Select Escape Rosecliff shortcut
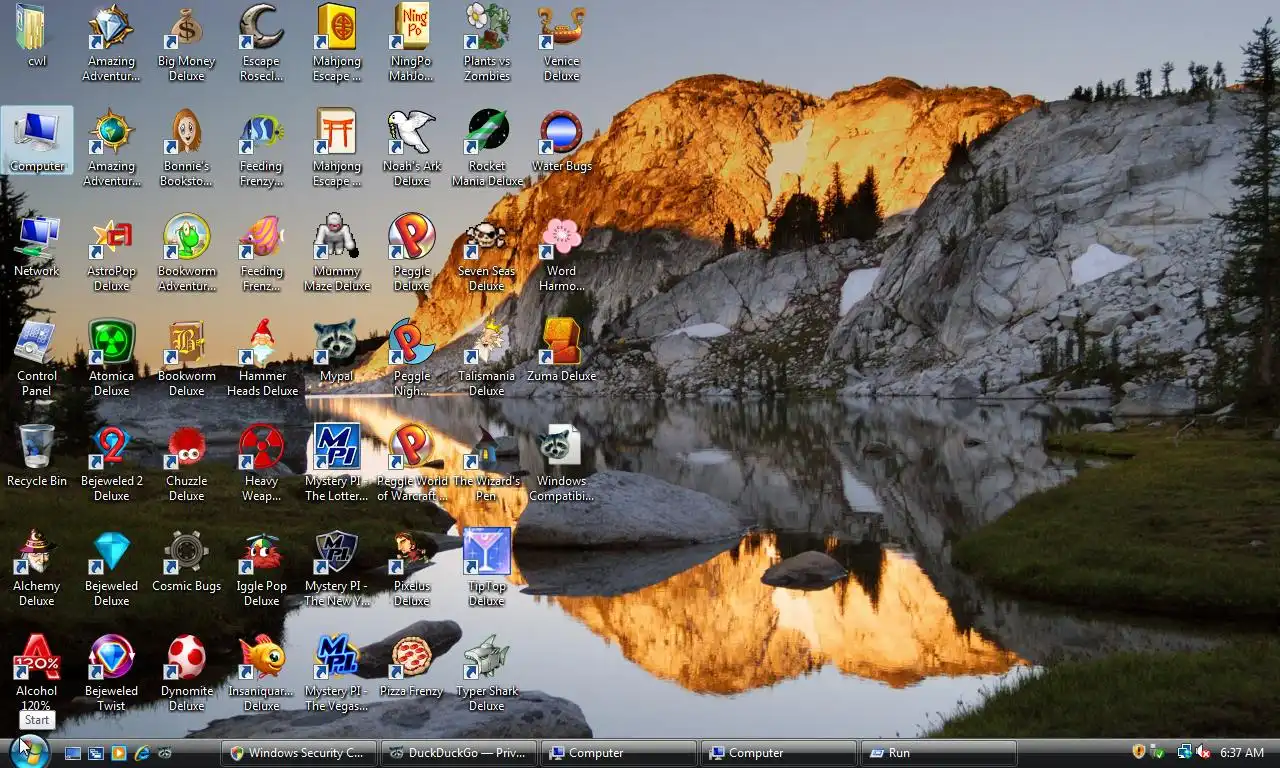1280x768 pixels. pyautogui.click(x=262, y=43)
